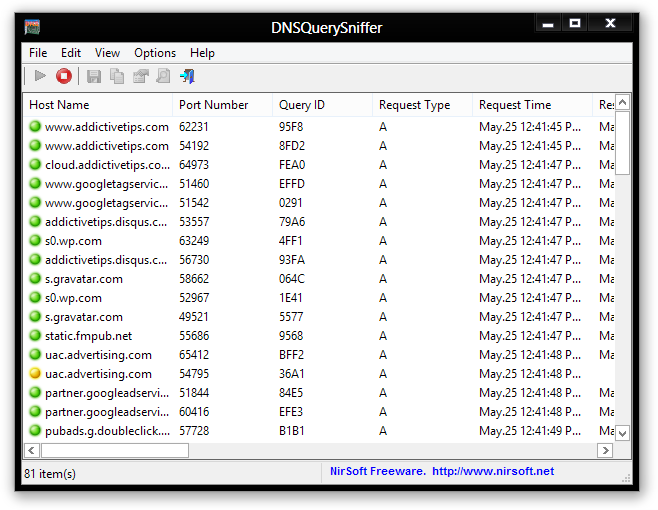The width and height of the screenshot is (658, 510).
Task: Click the NirSoft Freeware status text
Action: [378, 471]
